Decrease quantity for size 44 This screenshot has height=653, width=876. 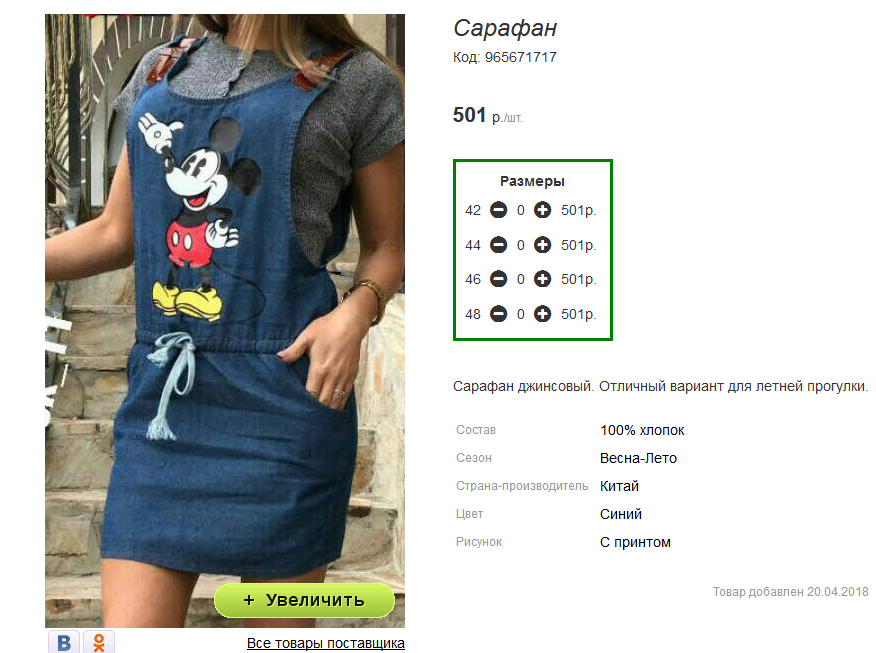click(x=498, y=245)
